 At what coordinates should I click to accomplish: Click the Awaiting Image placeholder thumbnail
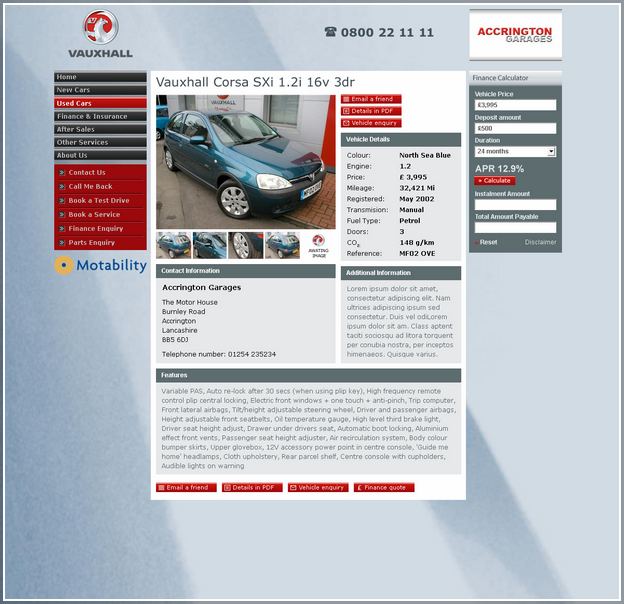click(318, 246)
